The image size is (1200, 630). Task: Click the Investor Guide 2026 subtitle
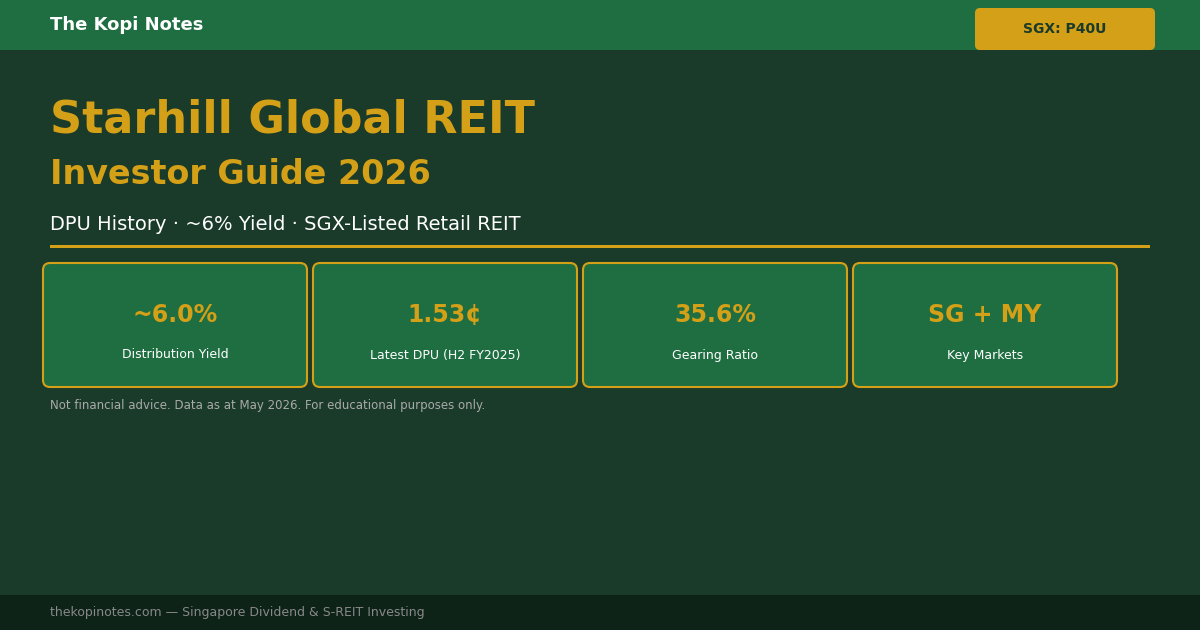[x=240, y=174]
